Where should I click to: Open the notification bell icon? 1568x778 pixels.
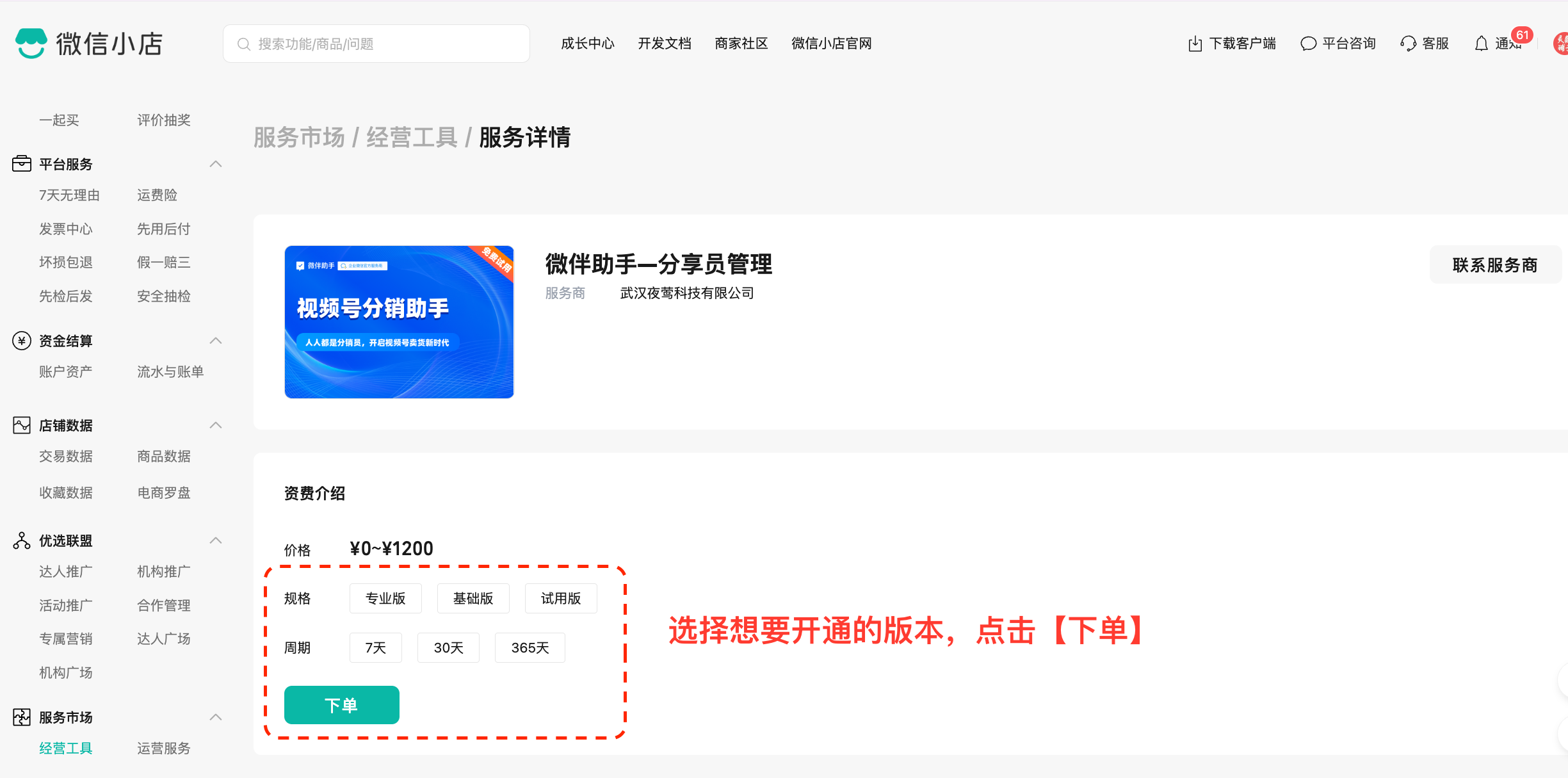1481,44
